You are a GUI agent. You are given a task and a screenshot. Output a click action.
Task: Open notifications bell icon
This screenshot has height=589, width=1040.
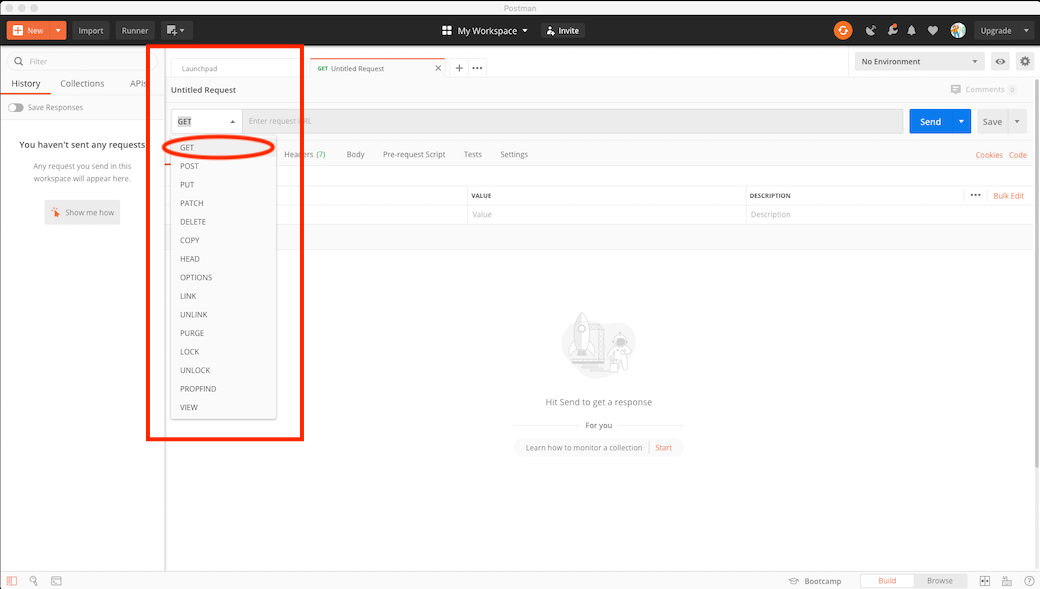click(911, 31)
